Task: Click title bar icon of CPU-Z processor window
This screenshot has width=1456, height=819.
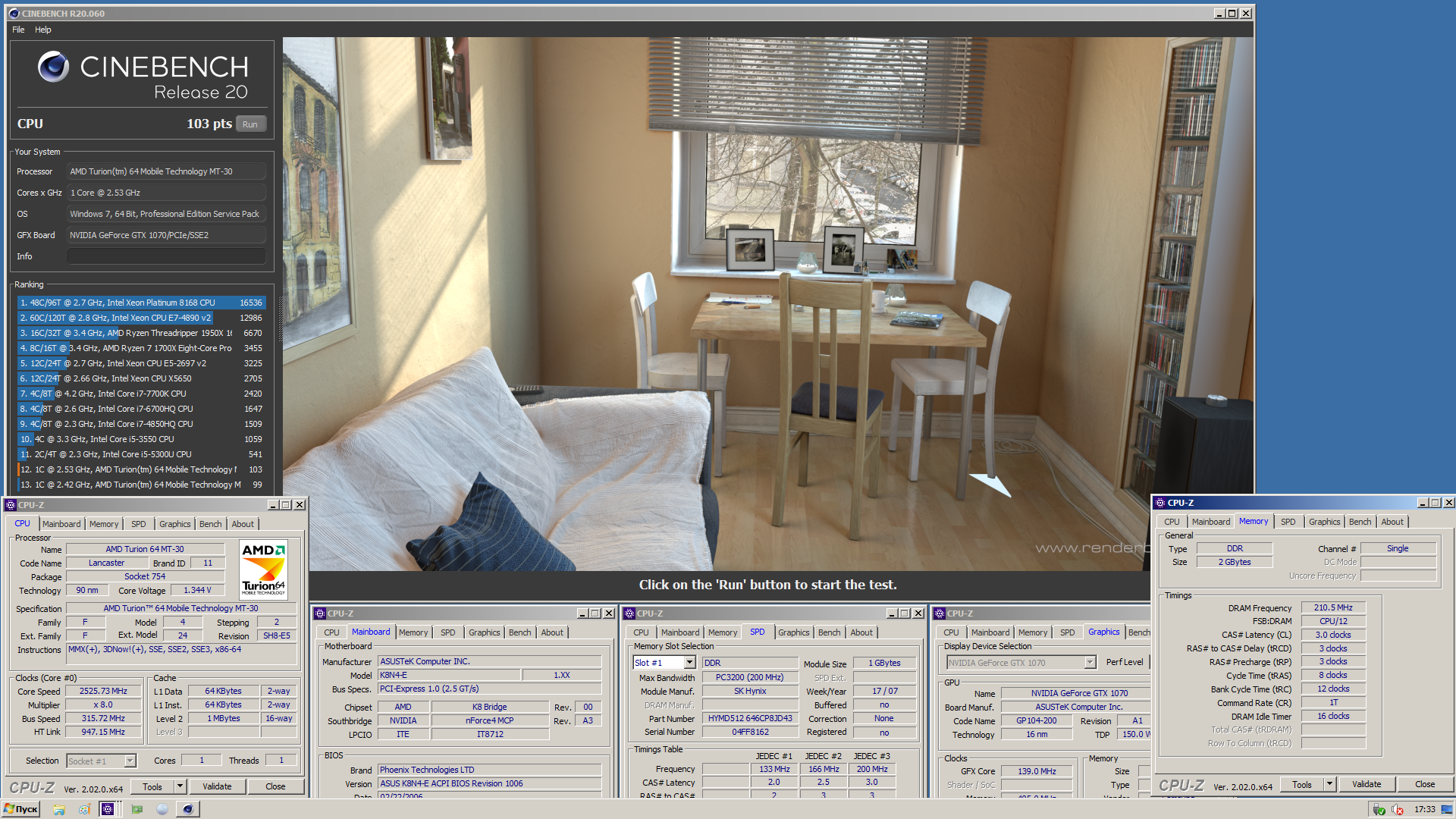Action: 10,505
